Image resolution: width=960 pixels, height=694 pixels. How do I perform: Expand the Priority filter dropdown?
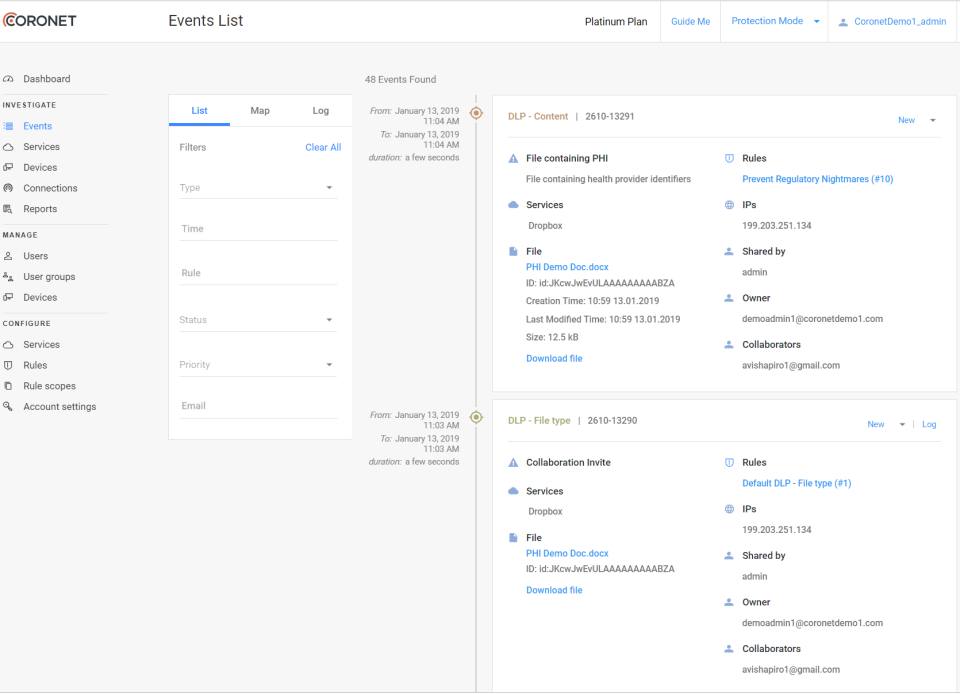pyautogui.click(x=258, y=365)
